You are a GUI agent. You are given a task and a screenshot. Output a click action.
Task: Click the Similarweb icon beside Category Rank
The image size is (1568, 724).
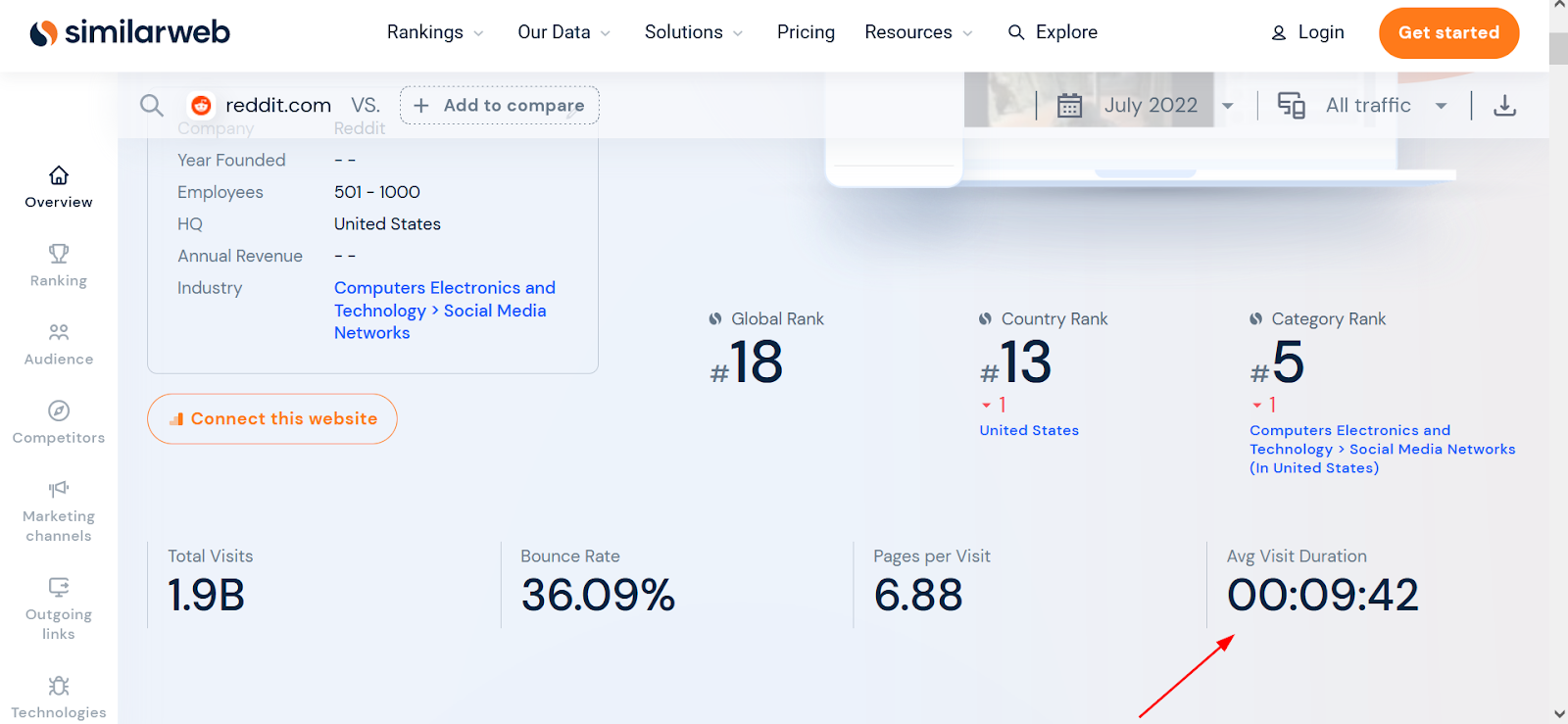(1255, 318)
